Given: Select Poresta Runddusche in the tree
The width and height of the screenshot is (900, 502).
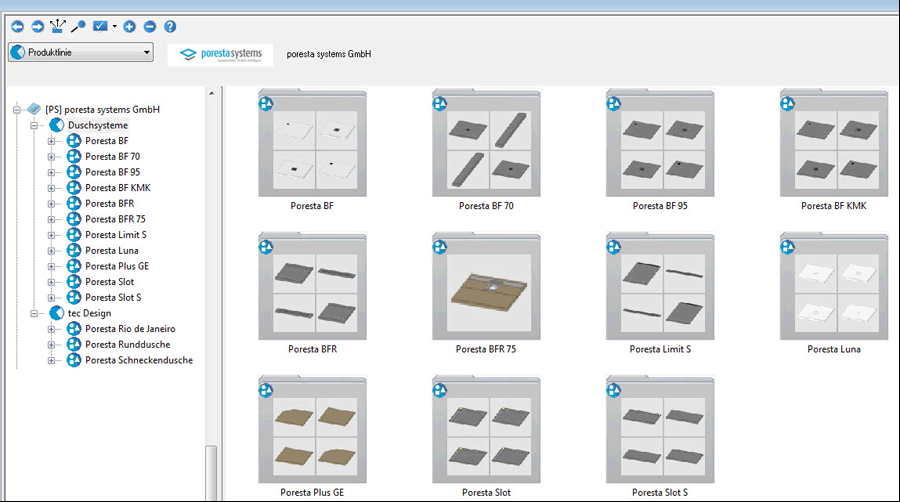Looking at the screenshot, I should pyautogui.click(x=127, y=344).
